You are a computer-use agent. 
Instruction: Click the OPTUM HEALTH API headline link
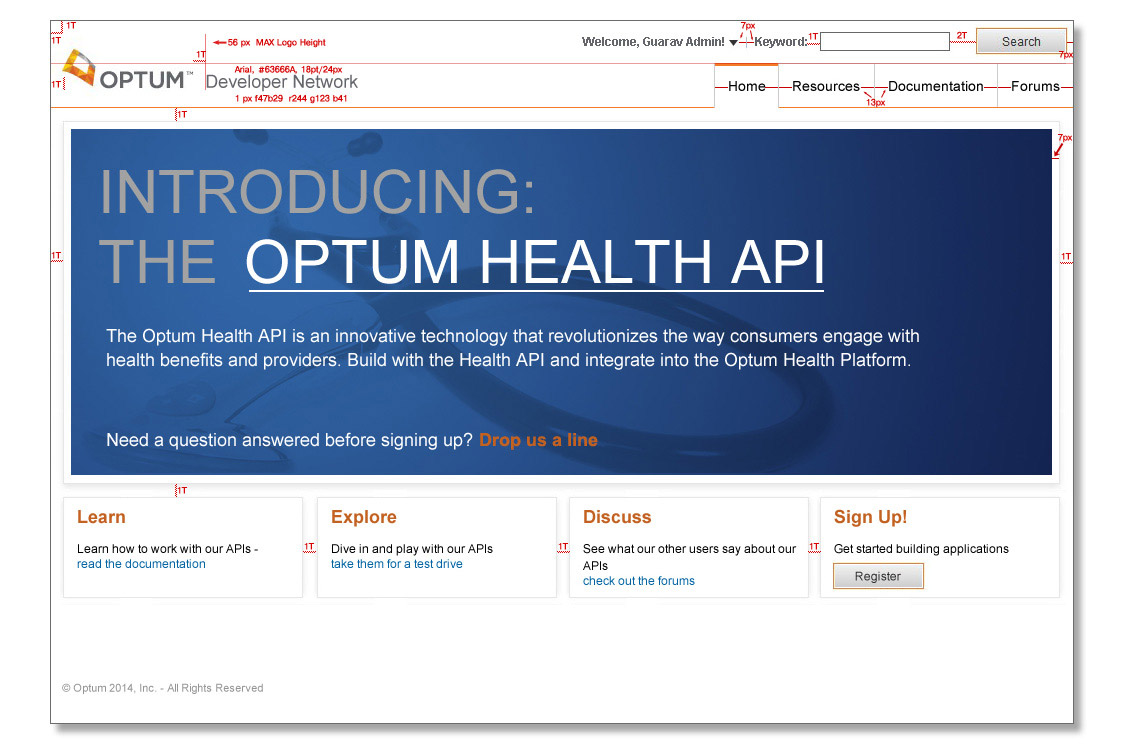tap(534, 262)
